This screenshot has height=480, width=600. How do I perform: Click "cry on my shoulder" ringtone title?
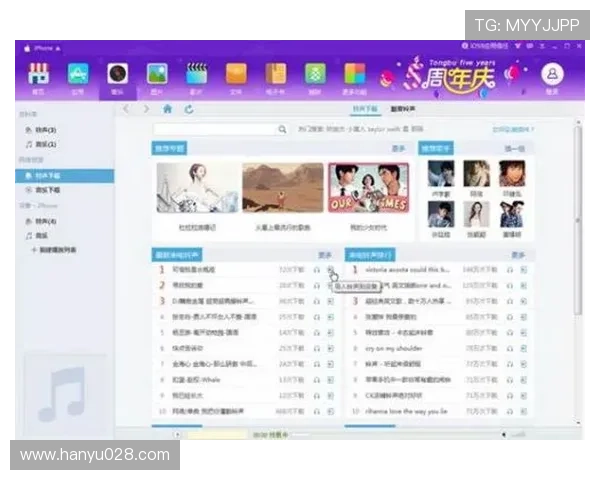pyautogui.click(x=394, y=348)
